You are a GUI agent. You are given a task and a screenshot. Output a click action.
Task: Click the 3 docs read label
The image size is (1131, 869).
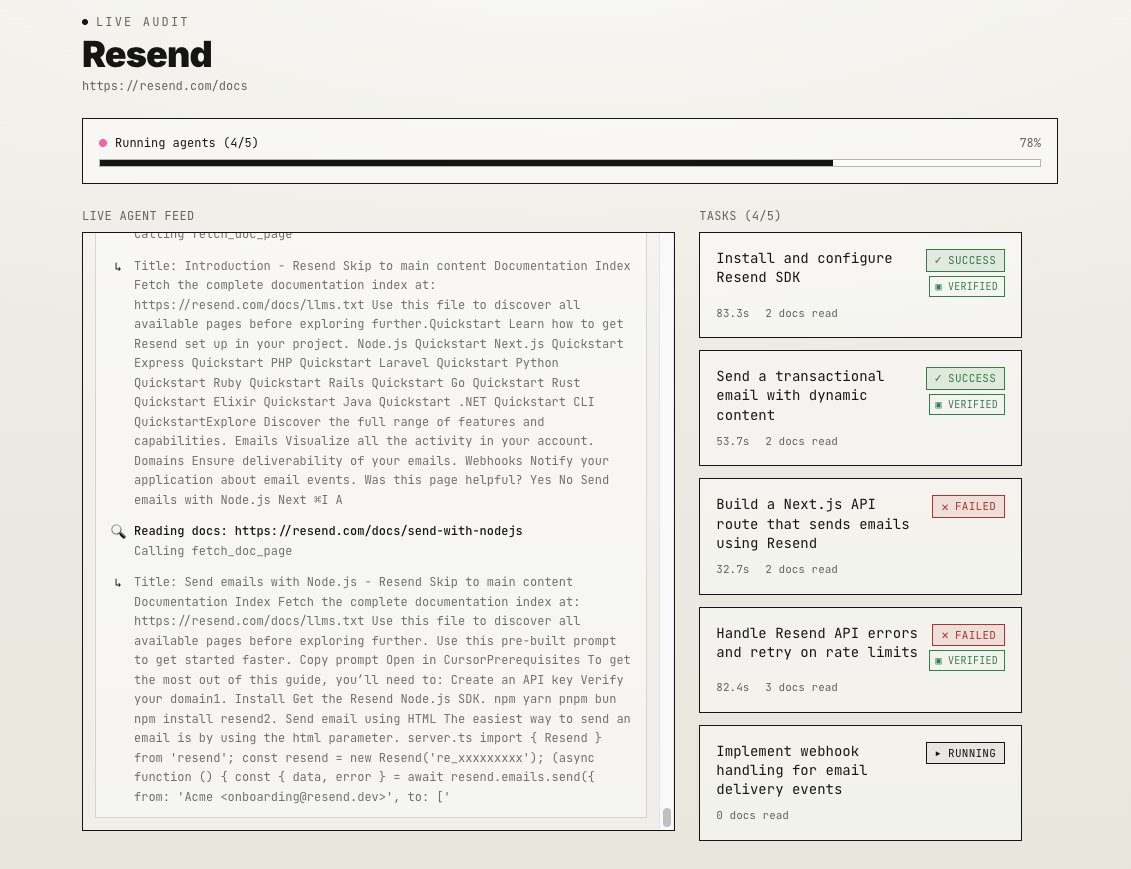pyautogui.click(x=801, y=688)
